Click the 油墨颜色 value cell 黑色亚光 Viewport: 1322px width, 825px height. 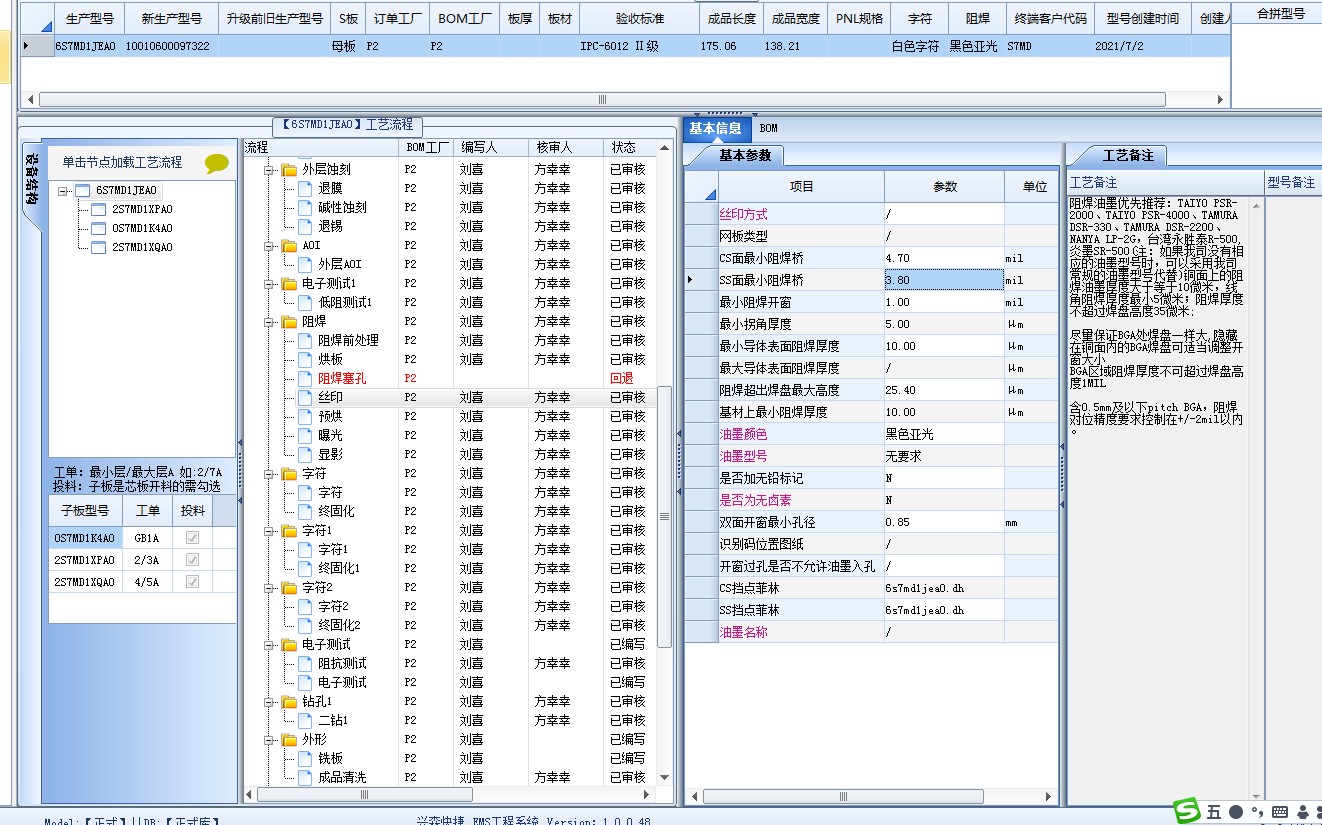pos(944,434)
